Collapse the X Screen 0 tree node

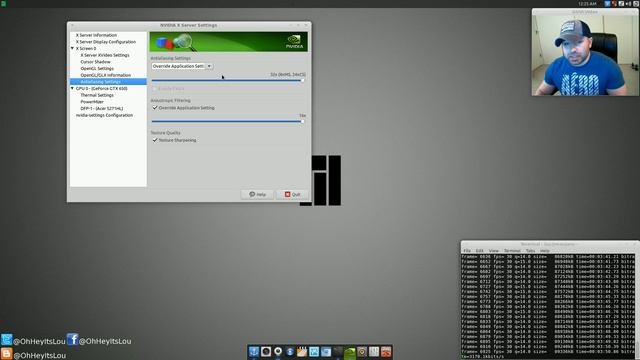point(73,48)
